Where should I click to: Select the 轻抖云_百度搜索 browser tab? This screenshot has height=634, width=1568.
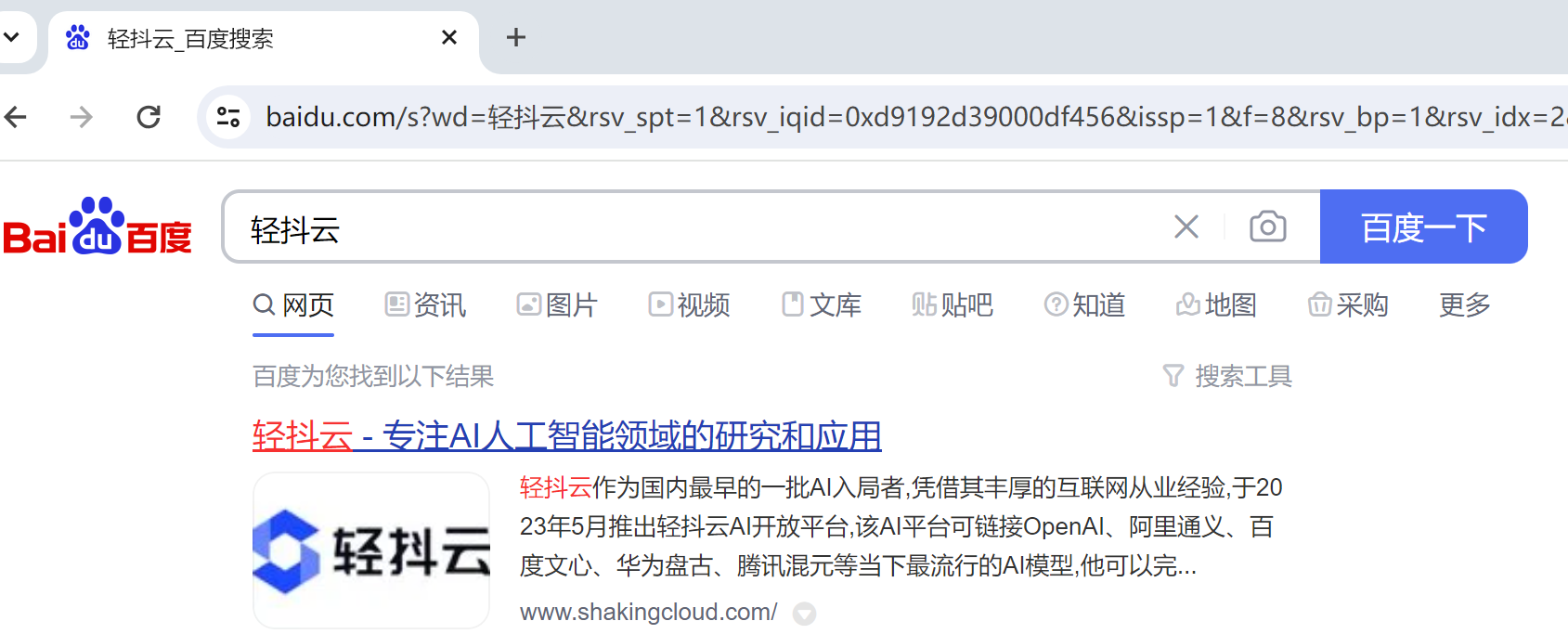point(264,39)
